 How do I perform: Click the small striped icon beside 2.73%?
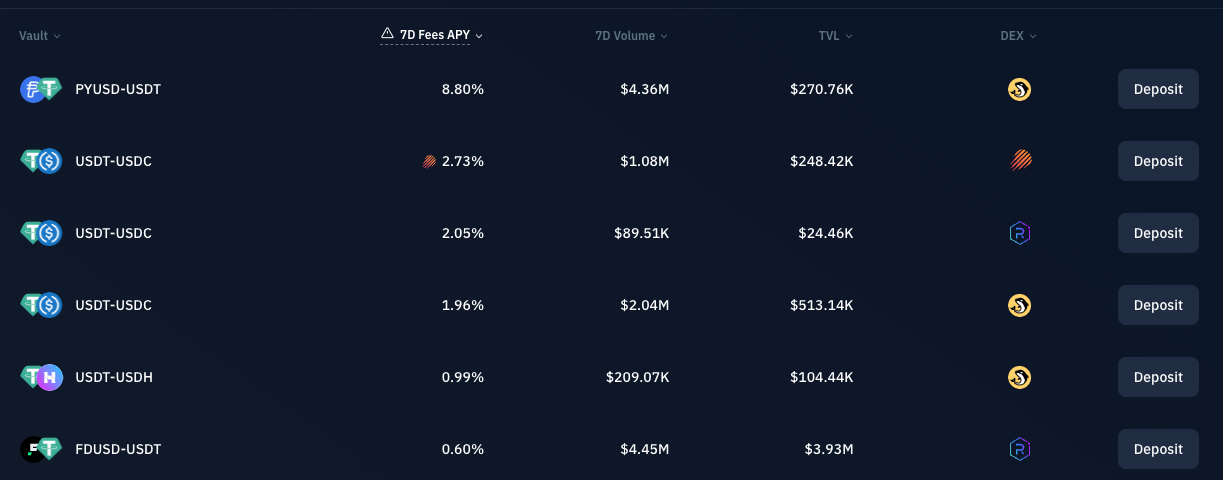tap(429, 161)
